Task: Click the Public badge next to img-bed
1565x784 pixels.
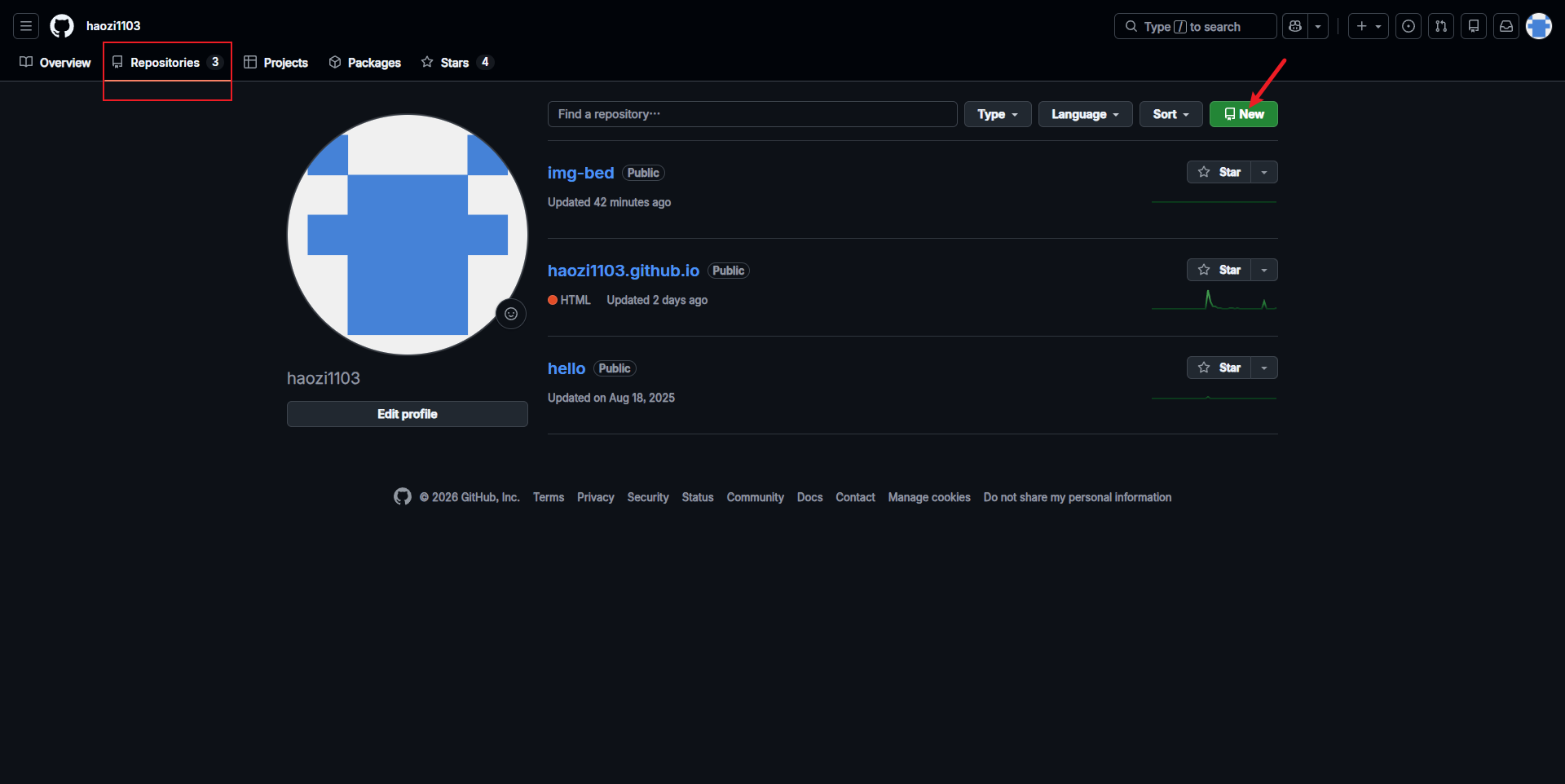Action: (643, 173)
